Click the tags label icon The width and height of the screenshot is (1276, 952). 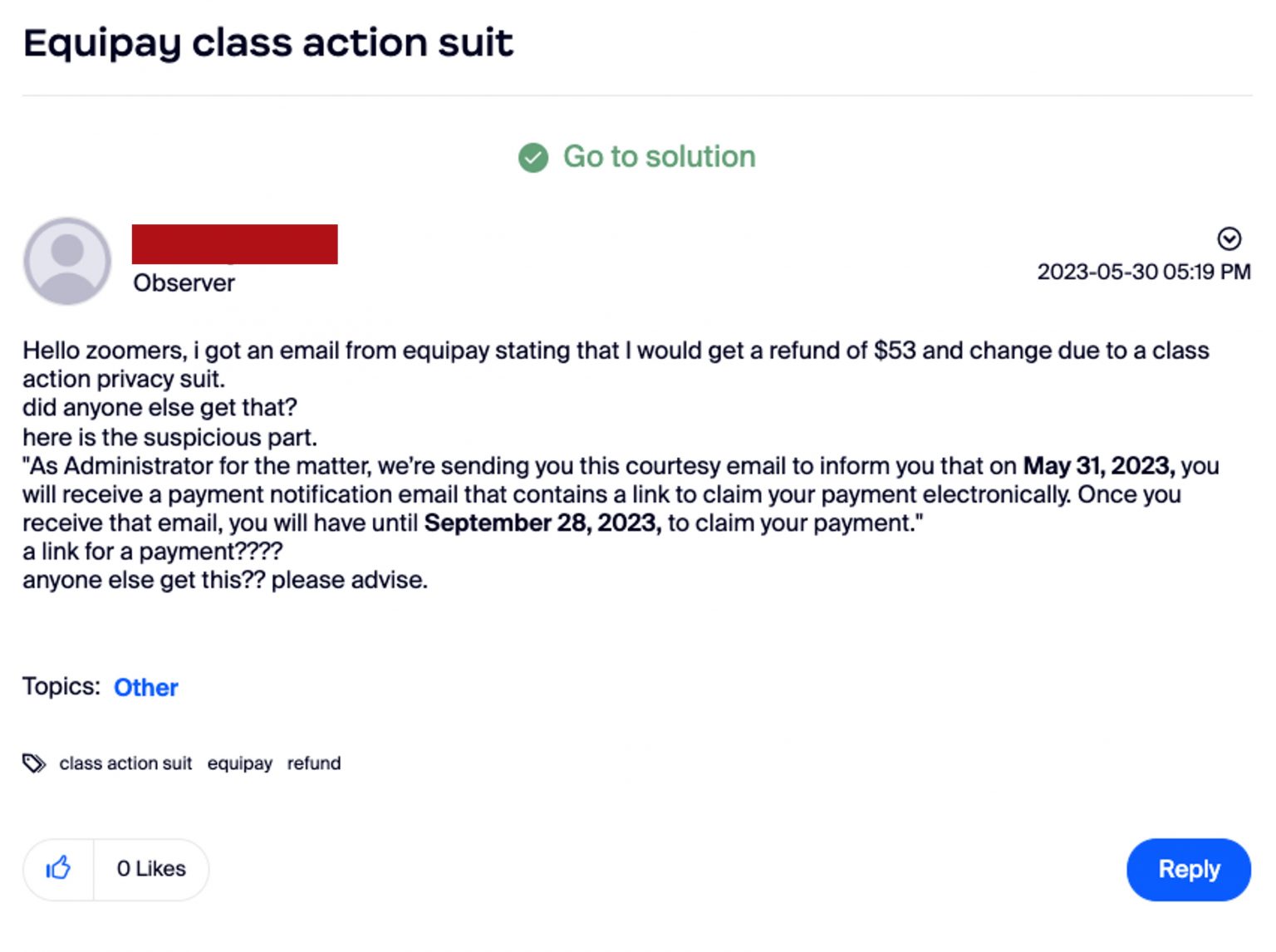click(34, 763)
